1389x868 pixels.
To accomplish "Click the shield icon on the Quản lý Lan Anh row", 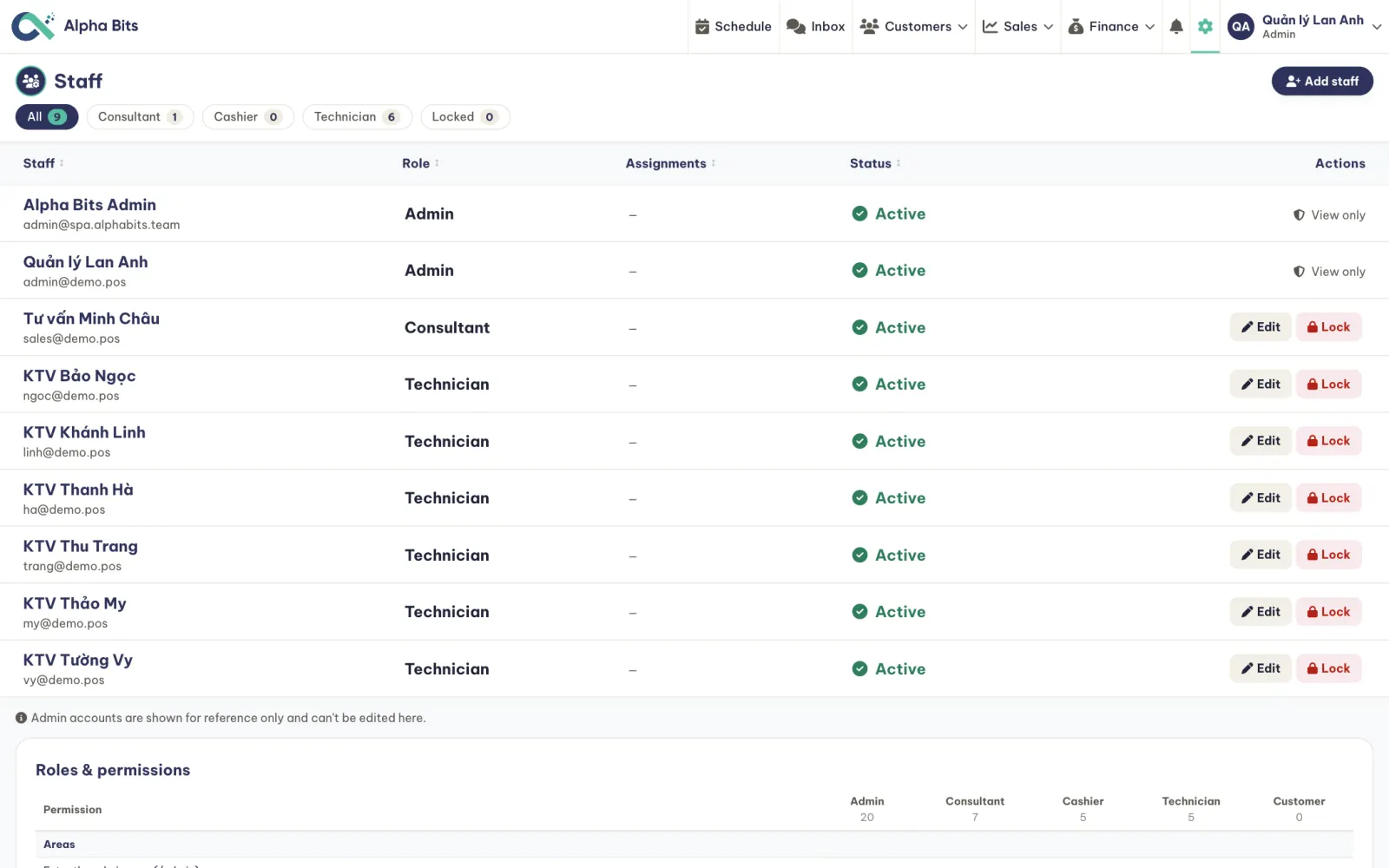I will [x=1299, y=272].
